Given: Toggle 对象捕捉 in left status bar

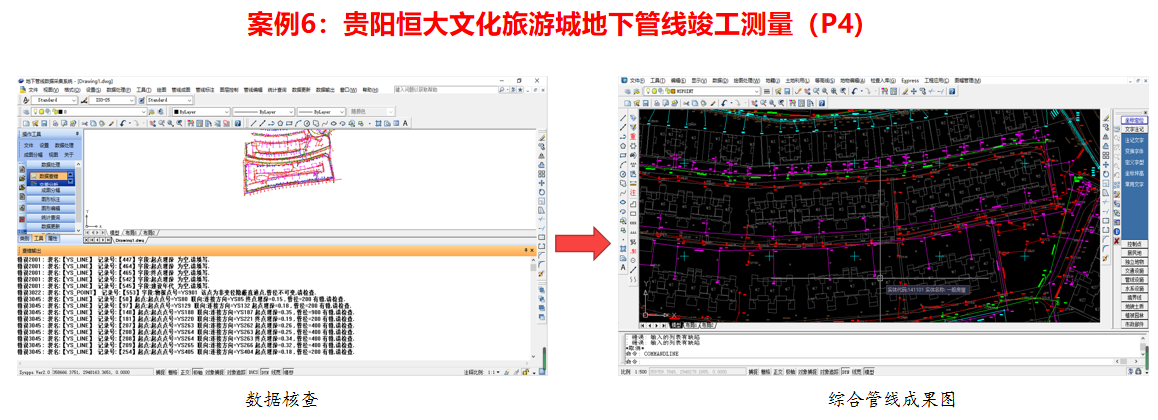Looking at the screenshot, I should tap(215, 372).
